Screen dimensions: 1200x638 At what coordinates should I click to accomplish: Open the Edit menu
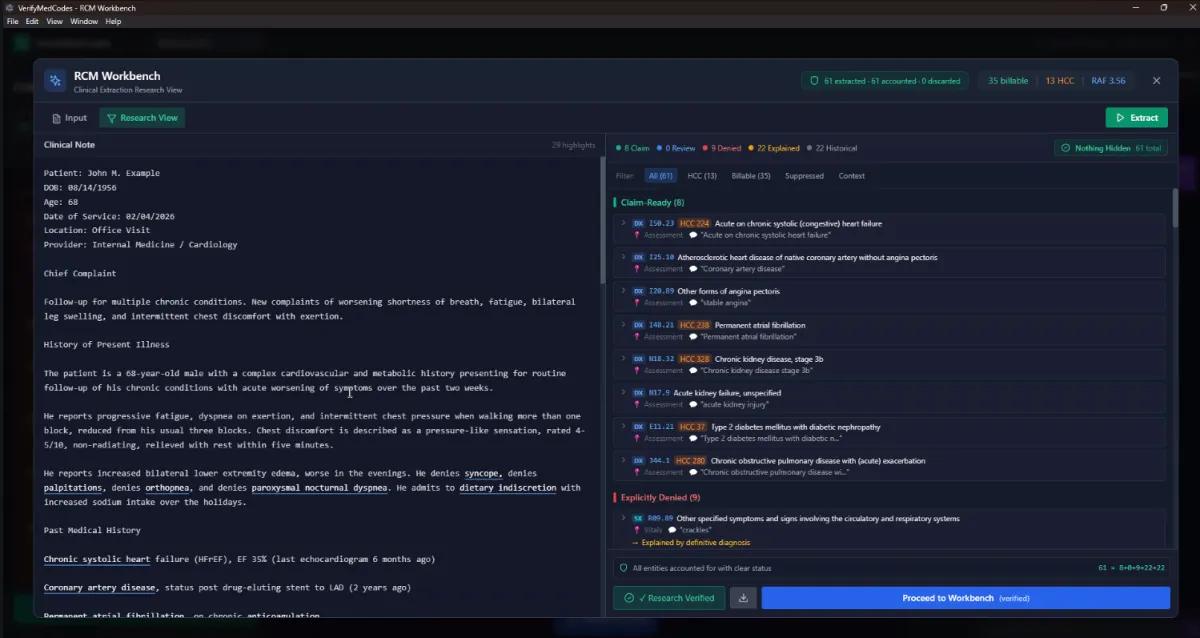[x=33, y=21]
